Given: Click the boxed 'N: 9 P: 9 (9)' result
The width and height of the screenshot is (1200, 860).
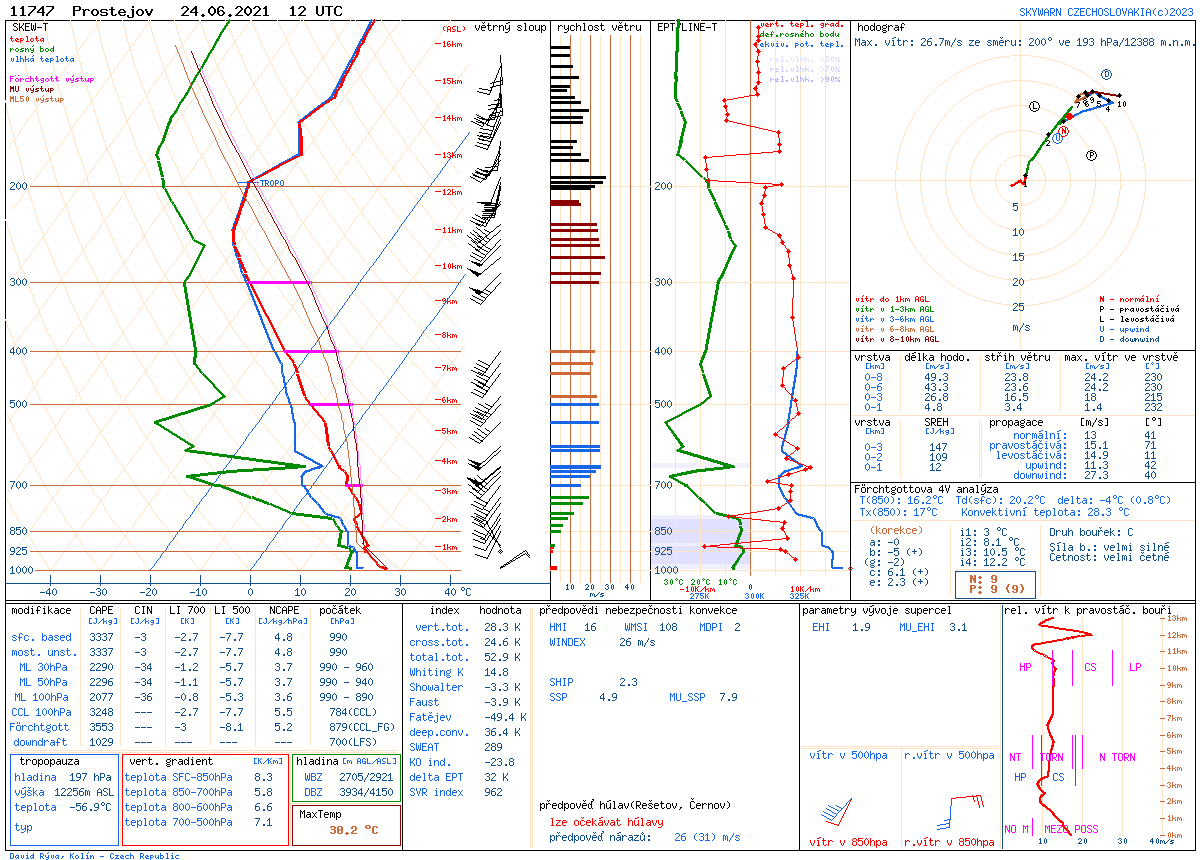Looking at the screenshot, I should [x=995, y=583].
